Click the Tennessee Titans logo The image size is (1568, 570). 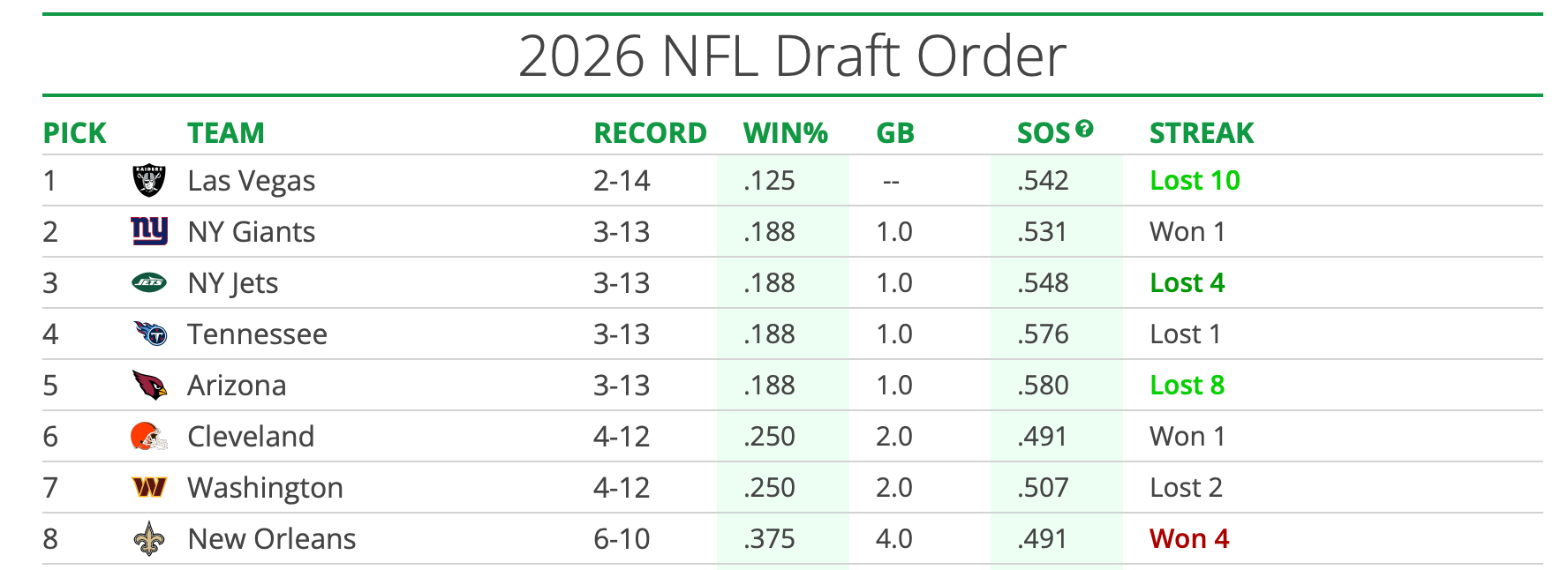(149, 334)
